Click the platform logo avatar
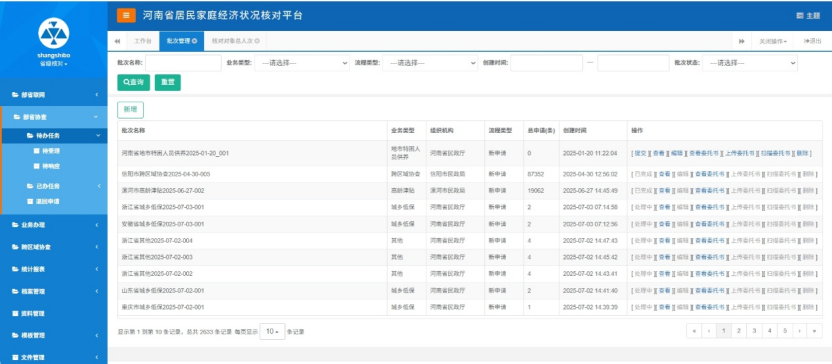Viewport: 832px width, 364px height. point(54,33)
